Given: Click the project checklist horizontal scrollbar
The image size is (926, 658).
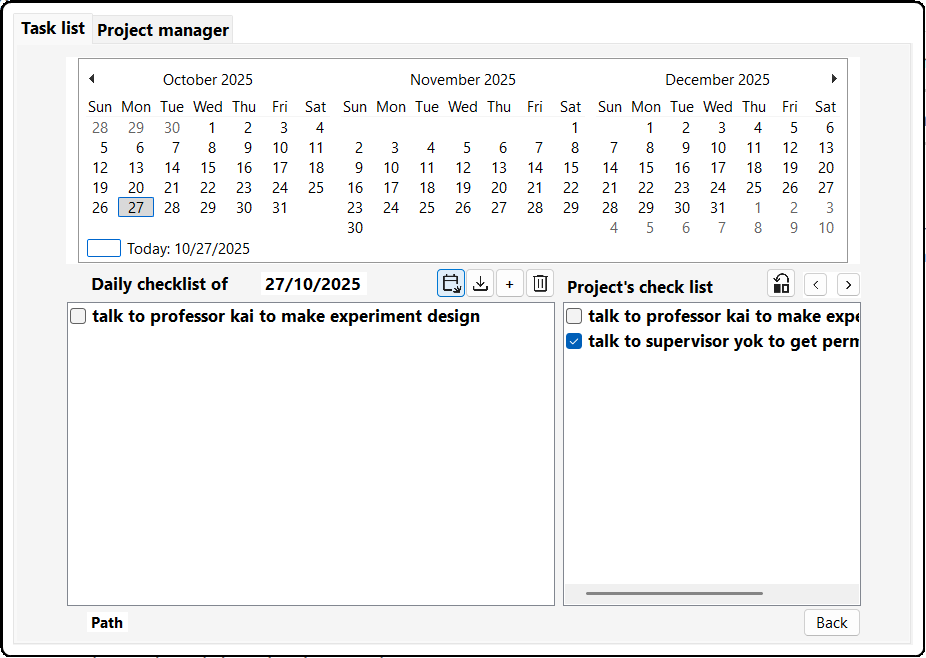Looking at the screenshot, I should pyautogui.click(x=674, y=593).
